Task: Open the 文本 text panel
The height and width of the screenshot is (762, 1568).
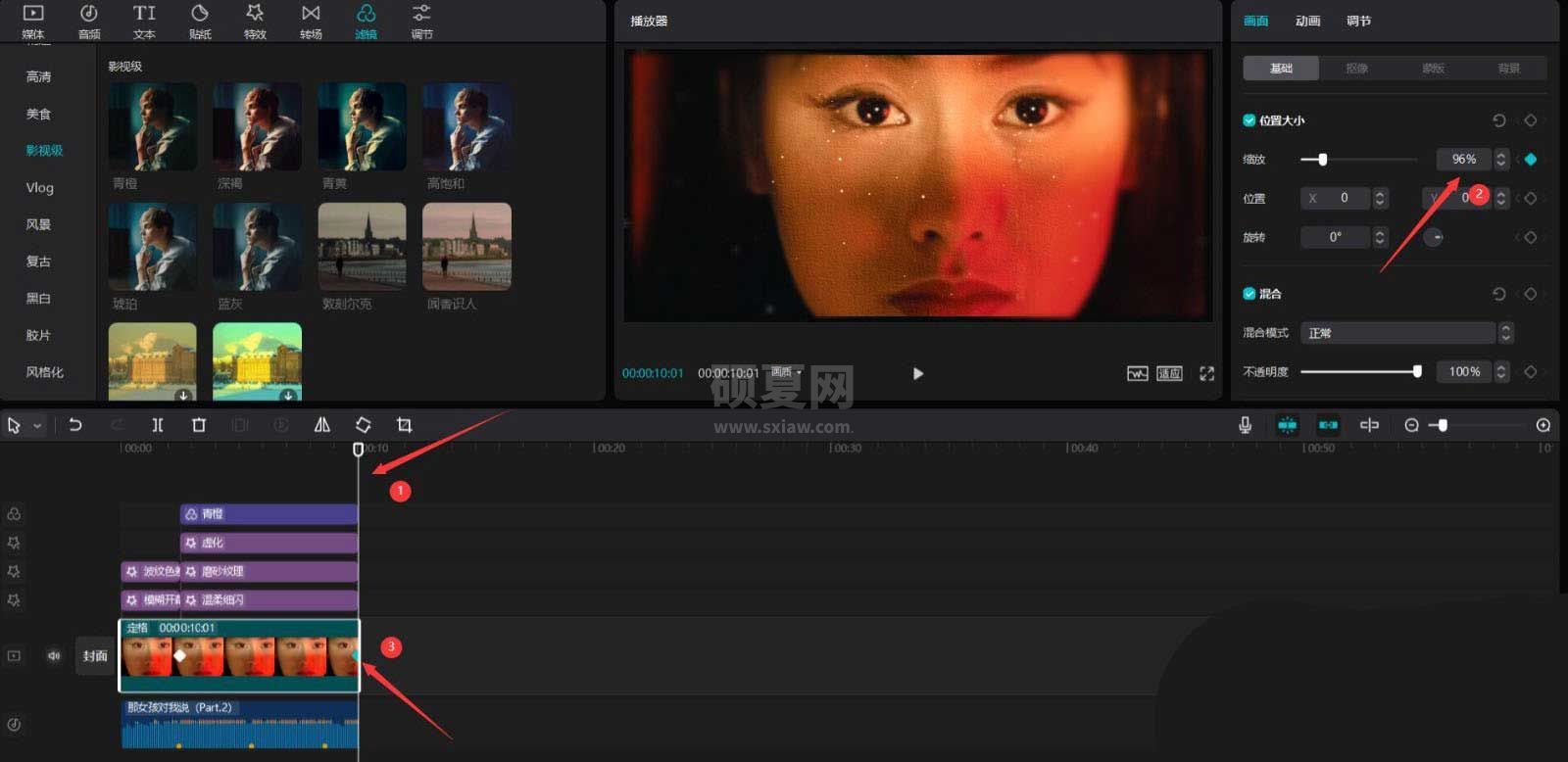Action: [x=144, y=21]
